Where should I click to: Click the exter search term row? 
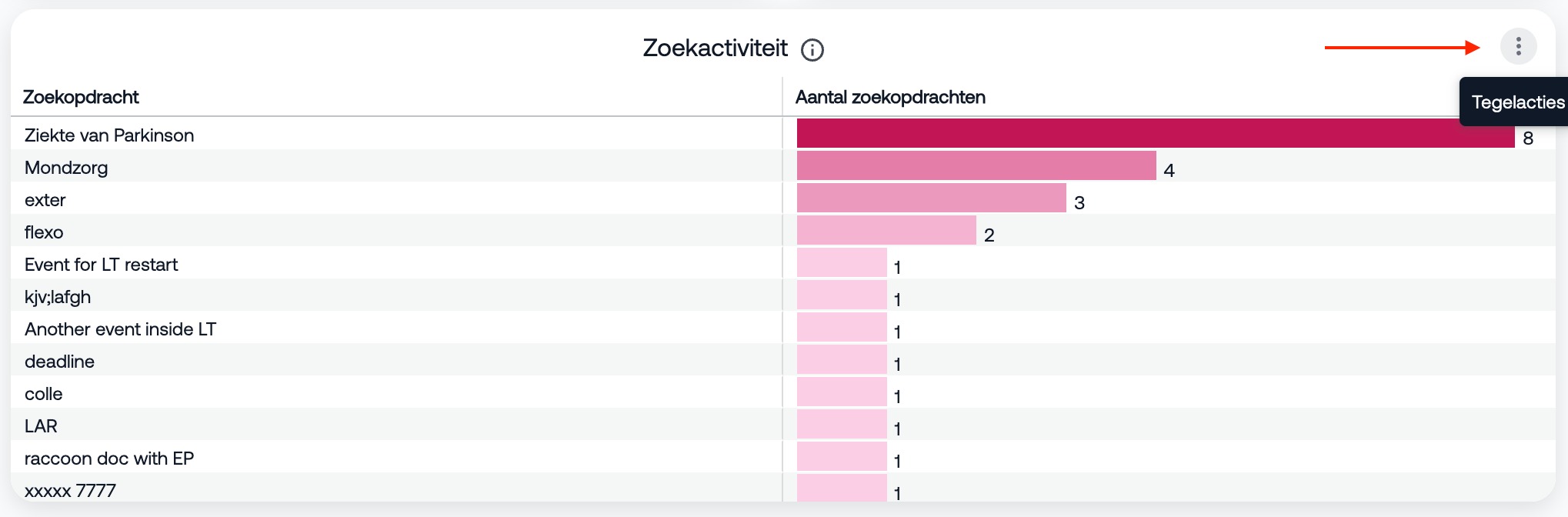click(x=45, y=200)
